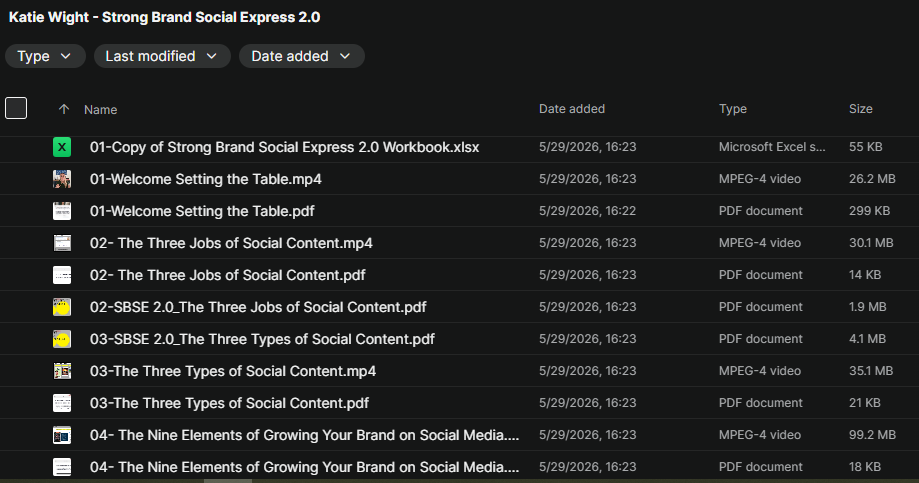This screenshot has height=483, width=919.
Task: Open 03-The Three Types of Social Content.mp4
Action: click(233, 371)
